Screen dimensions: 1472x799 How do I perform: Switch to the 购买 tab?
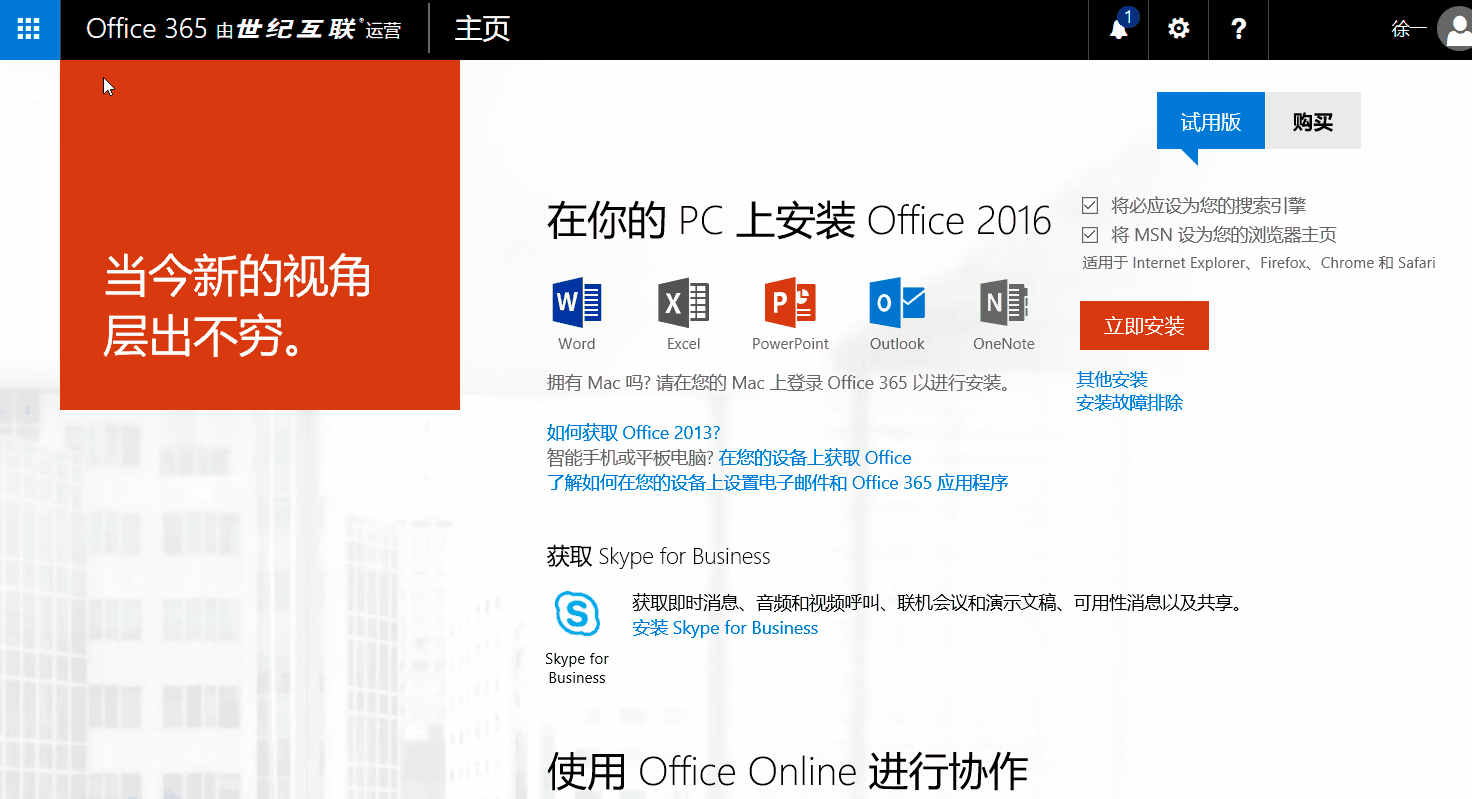coord(1313,121)
